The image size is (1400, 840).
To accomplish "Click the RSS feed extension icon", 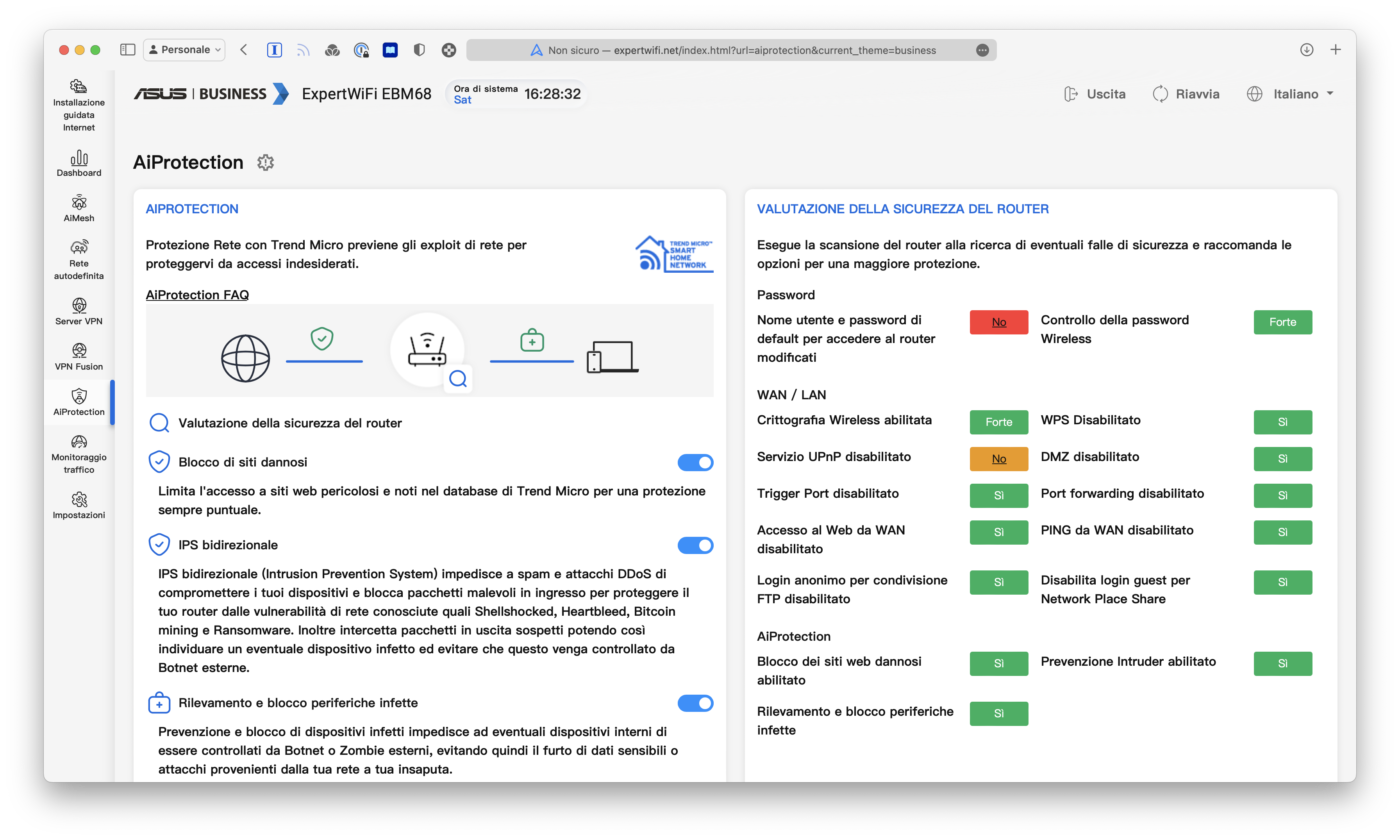I will click(x=303, y=49).
